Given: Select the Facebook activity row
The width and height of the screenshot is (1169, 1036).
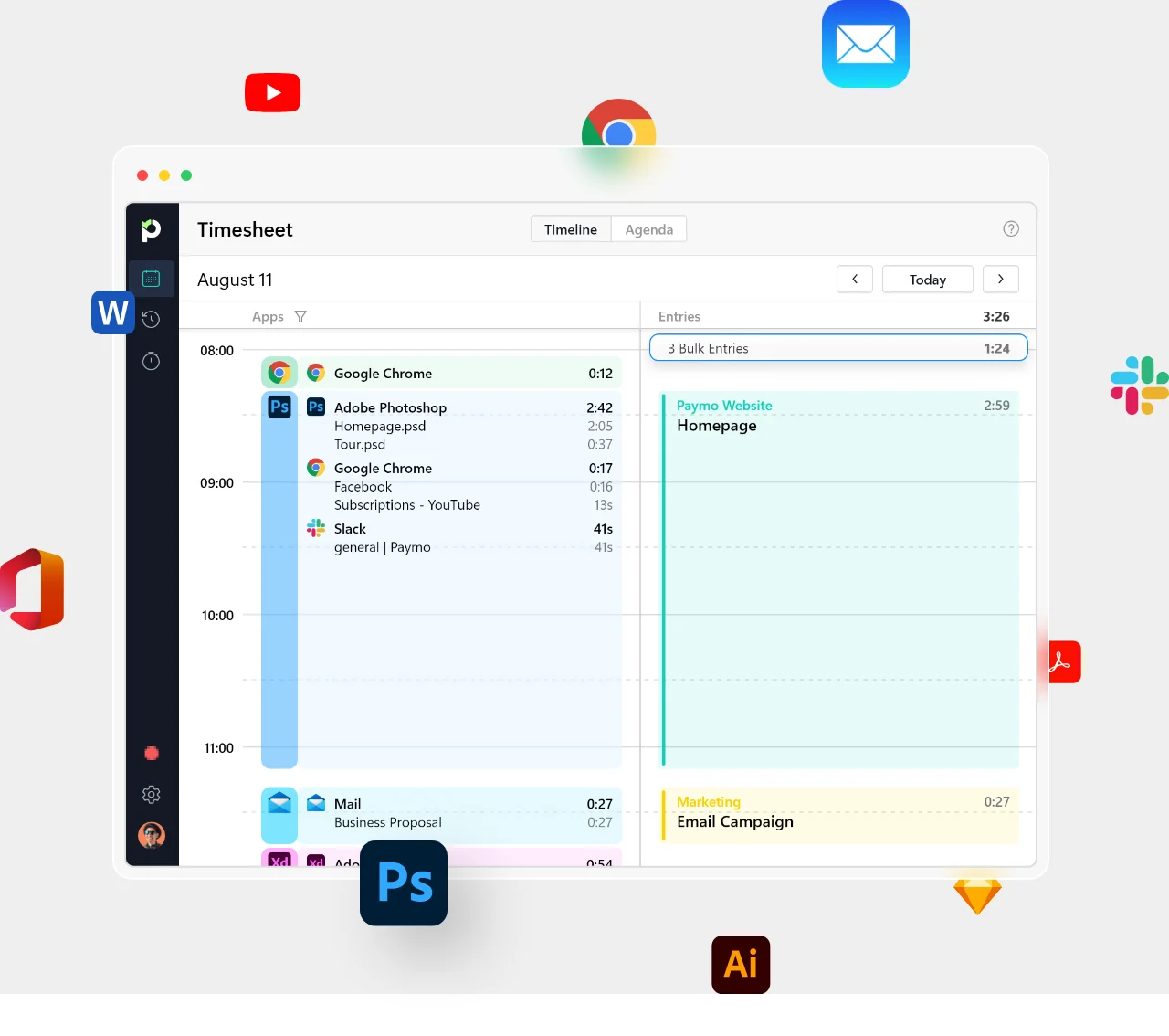Looking at the screenshot, I should (x=473, y=487).
